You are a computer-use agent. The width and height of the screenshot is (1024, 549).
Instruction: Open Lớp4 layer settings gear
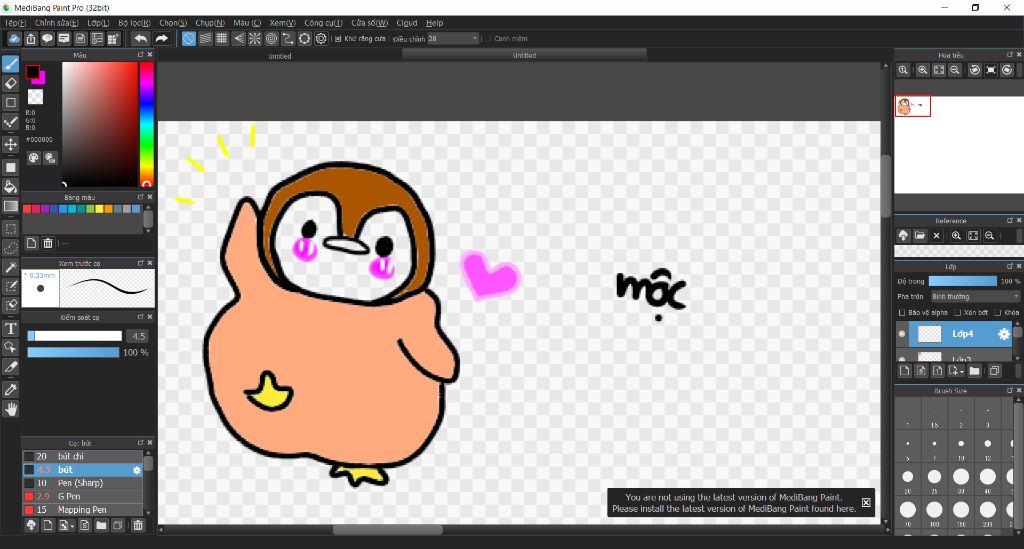[x=1004, y=334]
